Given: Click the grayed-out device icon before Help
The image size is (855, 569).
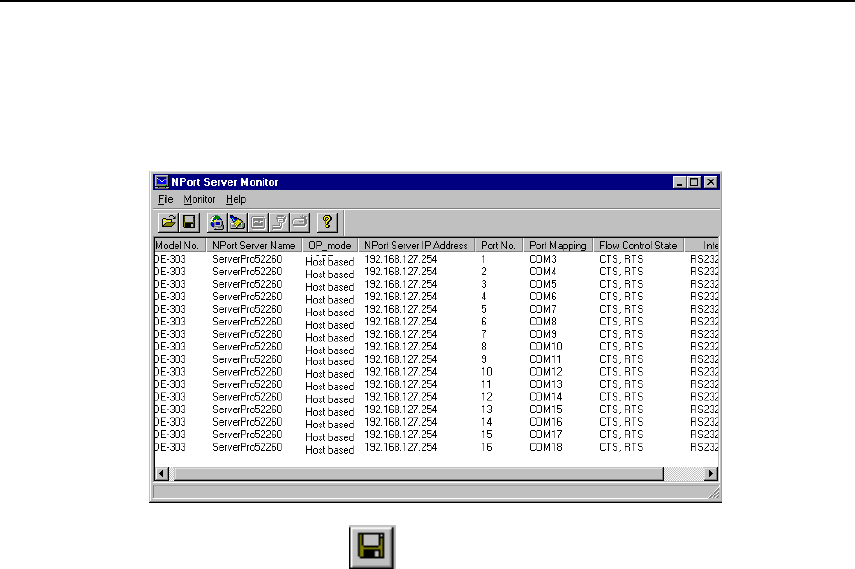Looking at the screenshot, I should 300,222.
